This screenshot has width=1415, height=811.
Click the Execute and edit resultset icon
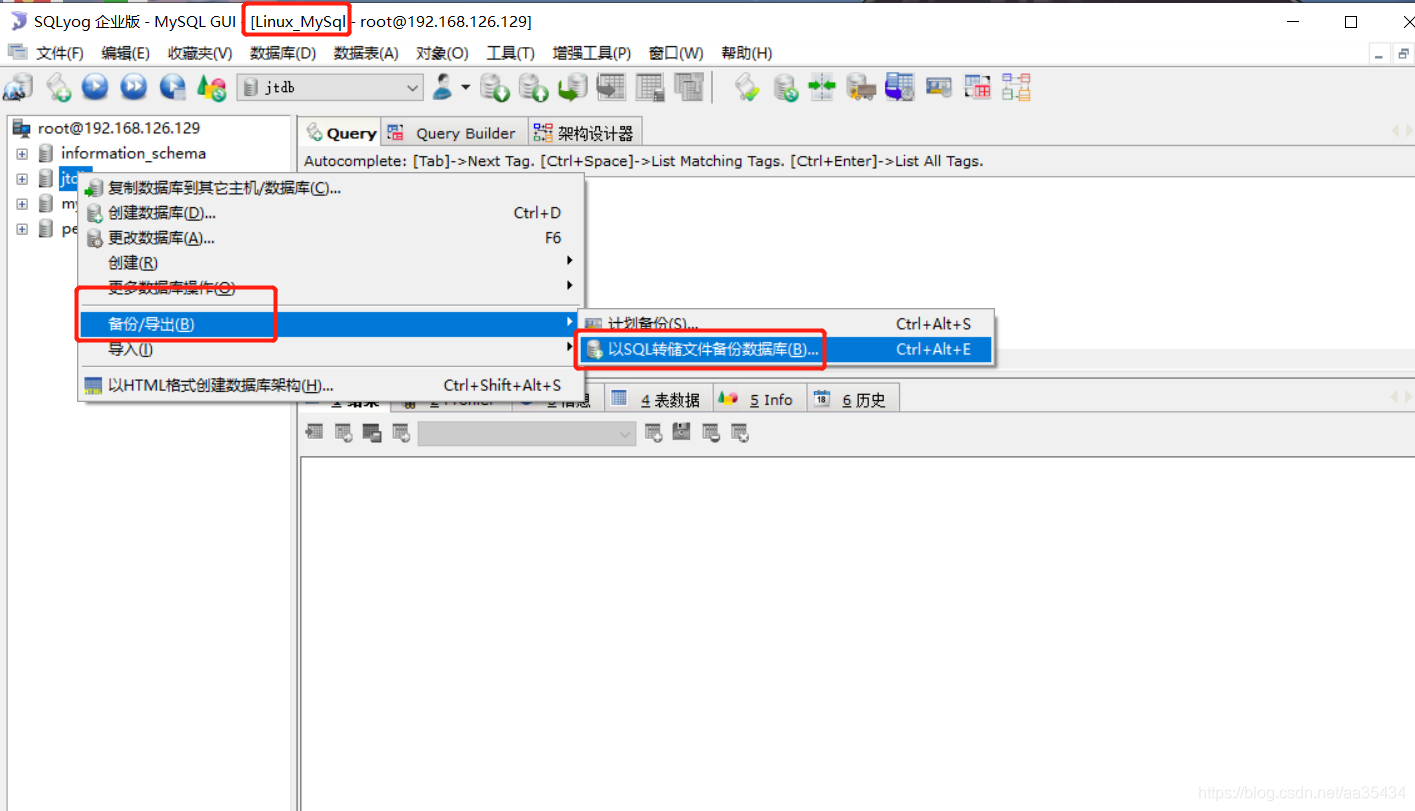173,88
